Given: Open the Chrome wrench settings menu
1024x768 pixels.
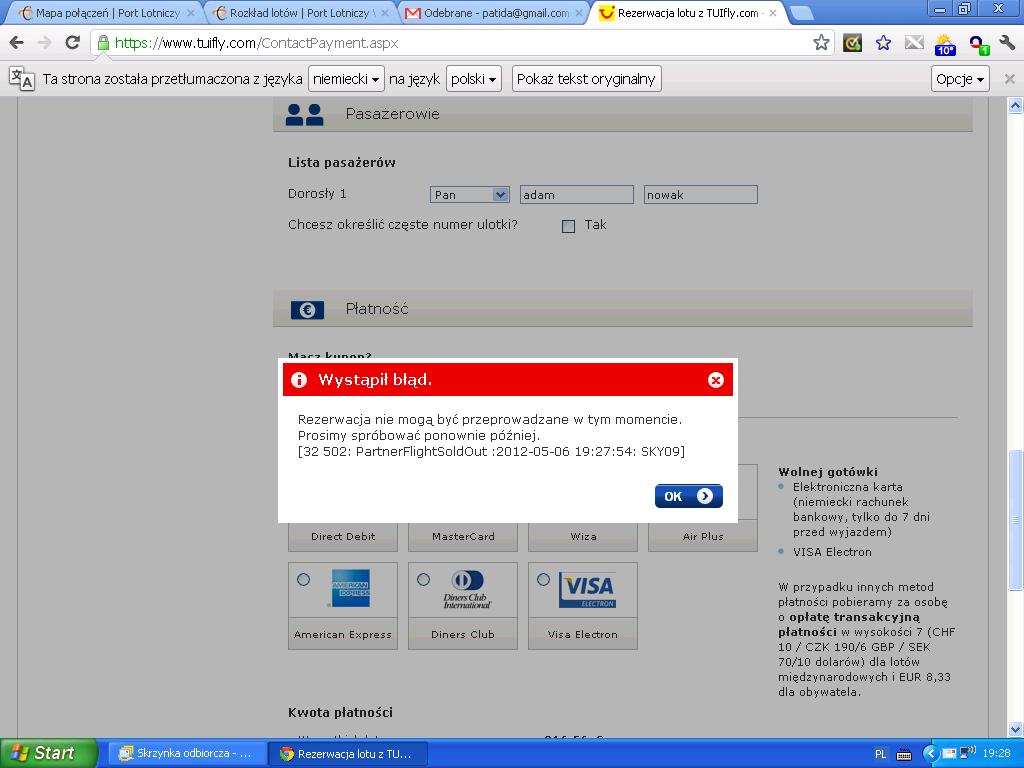Looking at the screenshot, I should (x=1007, y=43).
